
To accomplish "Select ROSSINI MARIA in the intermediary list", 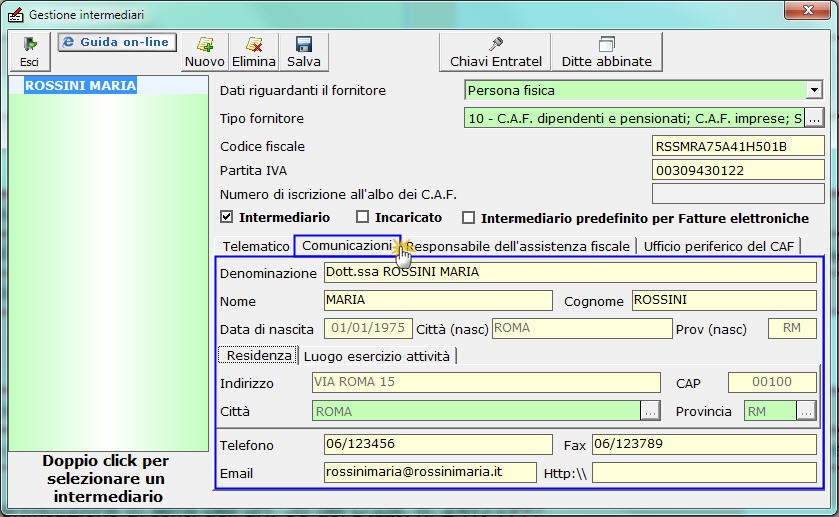I will [80, 86].
